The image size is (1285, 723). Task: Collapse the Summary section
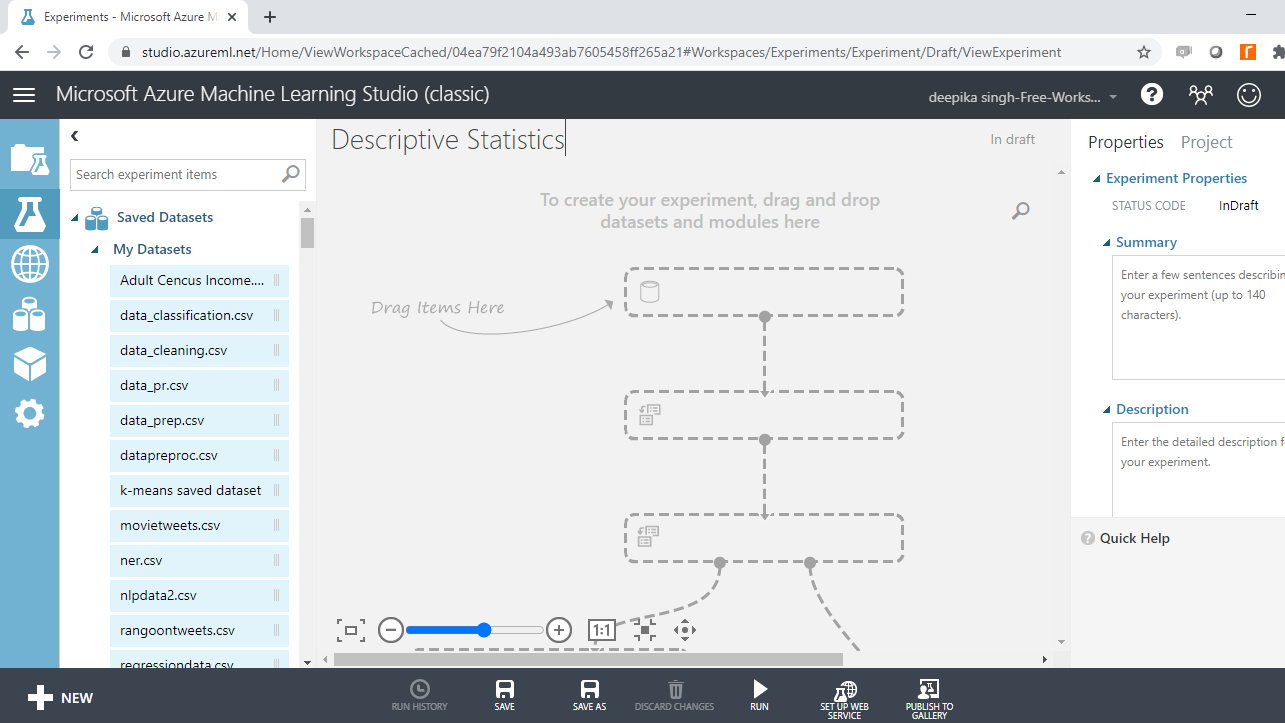[1107, 243]
